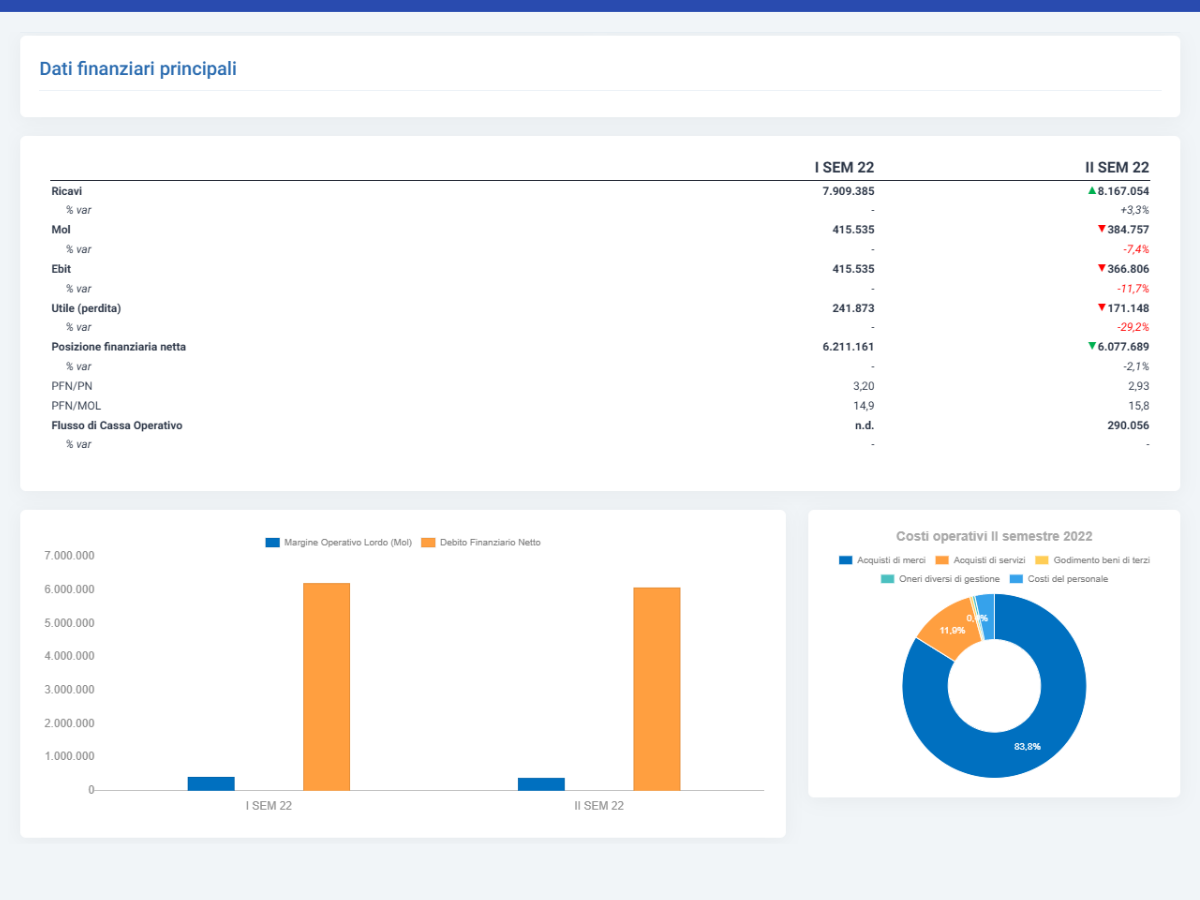Toggle the Acquisti di merci legend item
Viewport: 1200px width, 900px height.
click(882, 560)
